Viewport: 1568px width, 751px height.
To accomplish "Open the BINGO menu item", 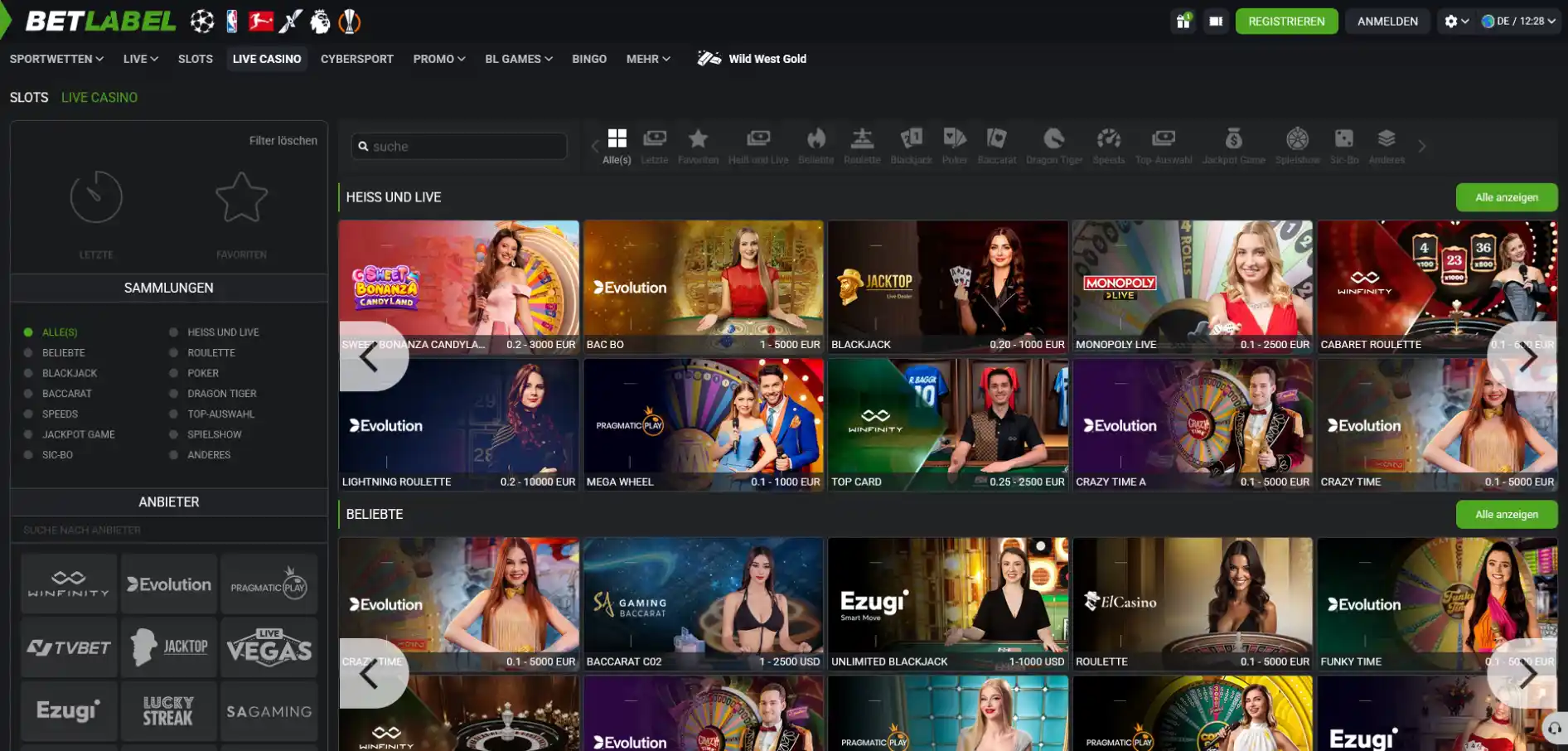I will pos(589,59).
